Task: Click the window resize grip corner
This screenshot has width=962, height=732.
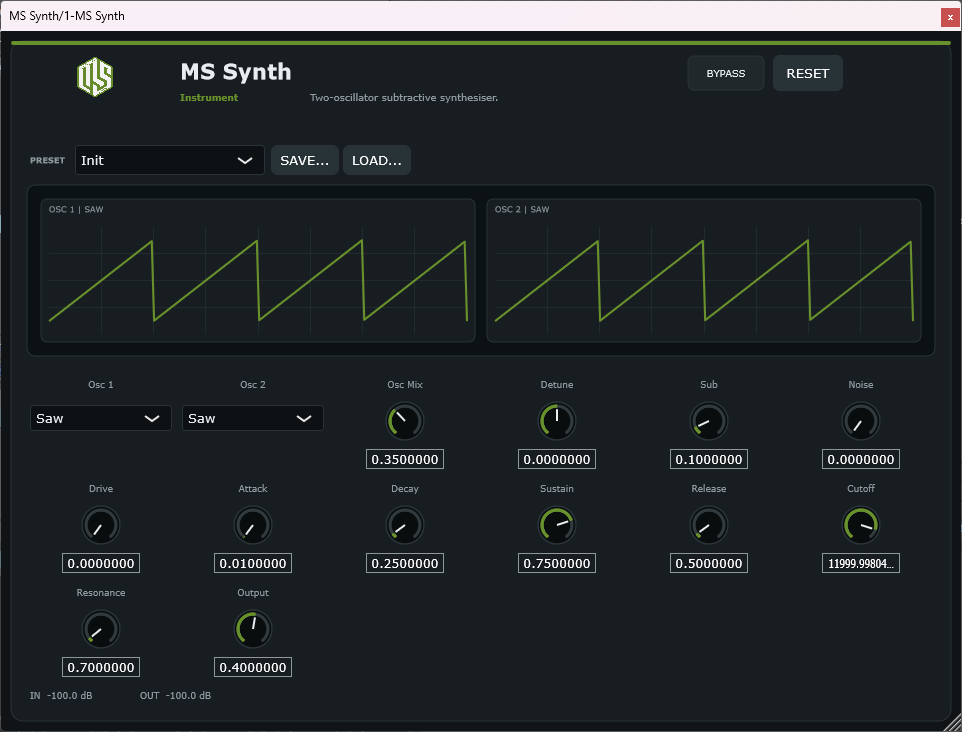Action: pyautogui.click(x=953, y=723)
